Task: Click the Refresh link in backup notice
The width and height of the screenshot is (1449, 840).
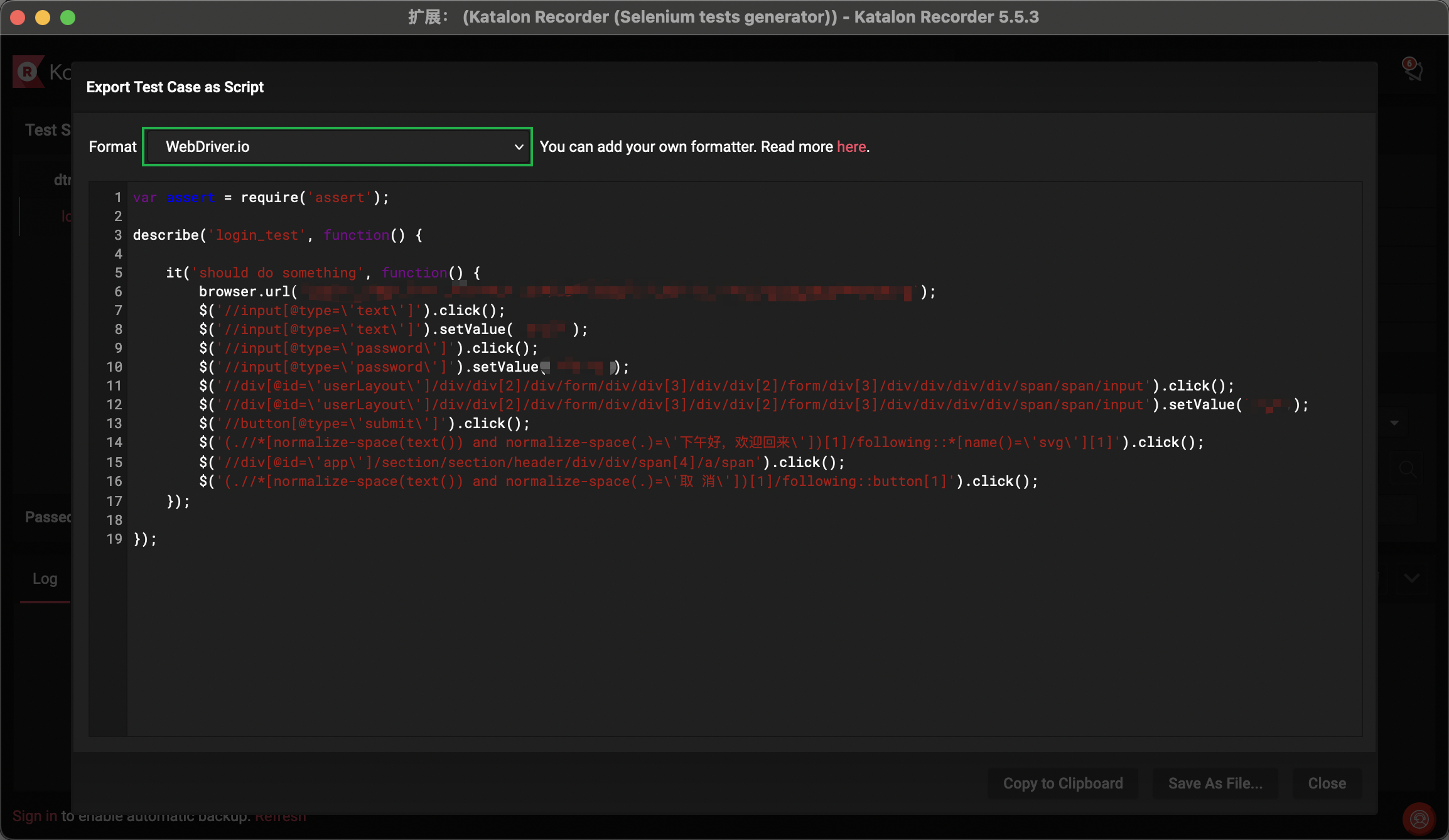Action: tap(281, 816)
